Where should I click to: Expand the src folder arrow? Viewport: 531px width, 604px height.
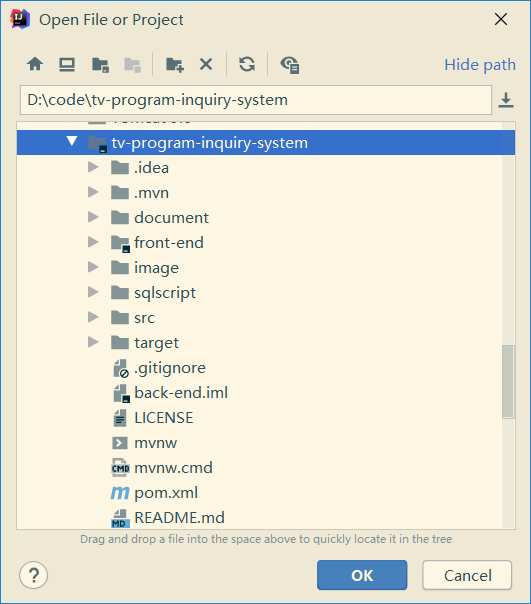click(93, 317)
